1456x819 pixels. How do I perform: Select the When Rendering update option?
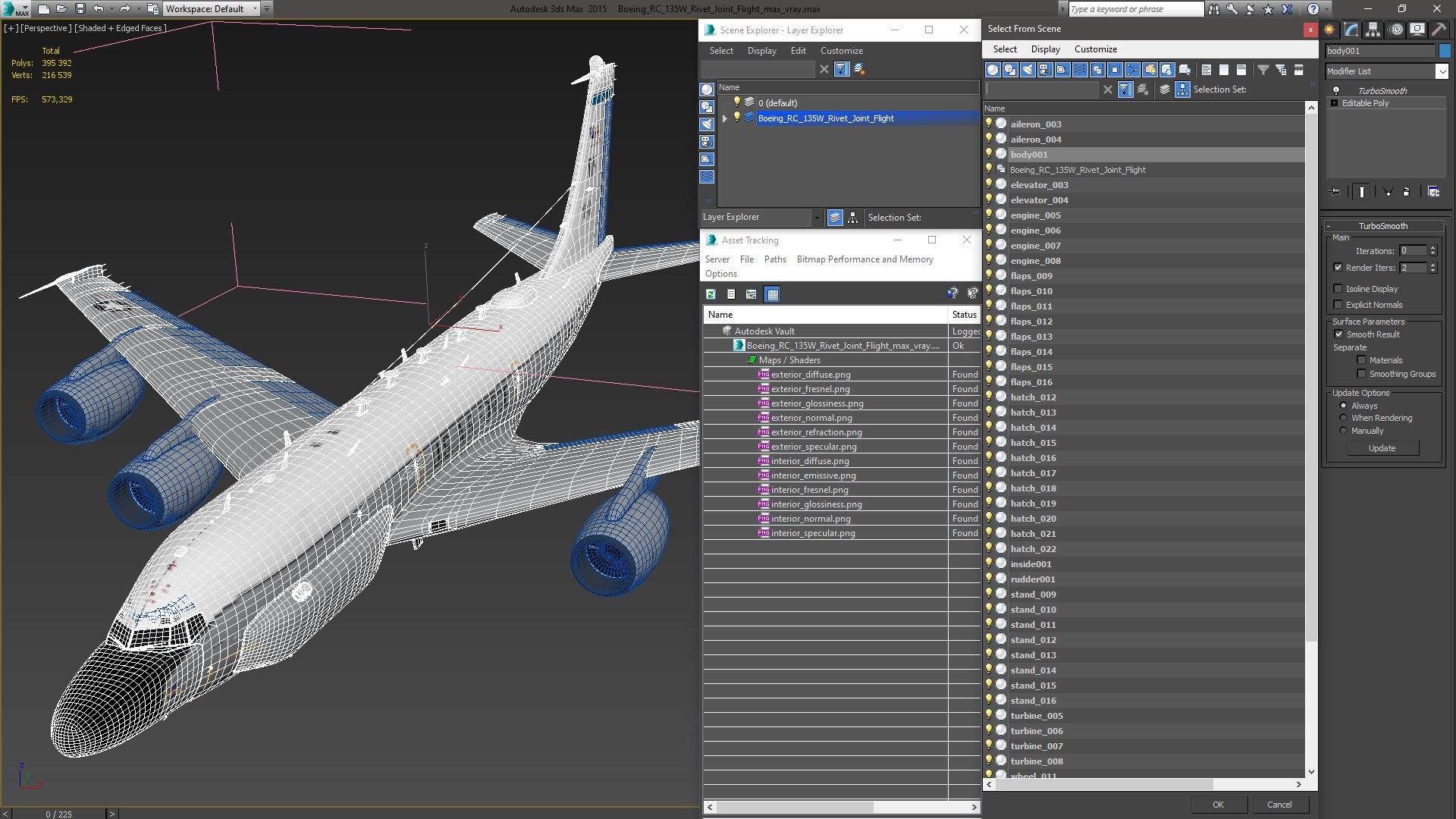click(1343, 418)
